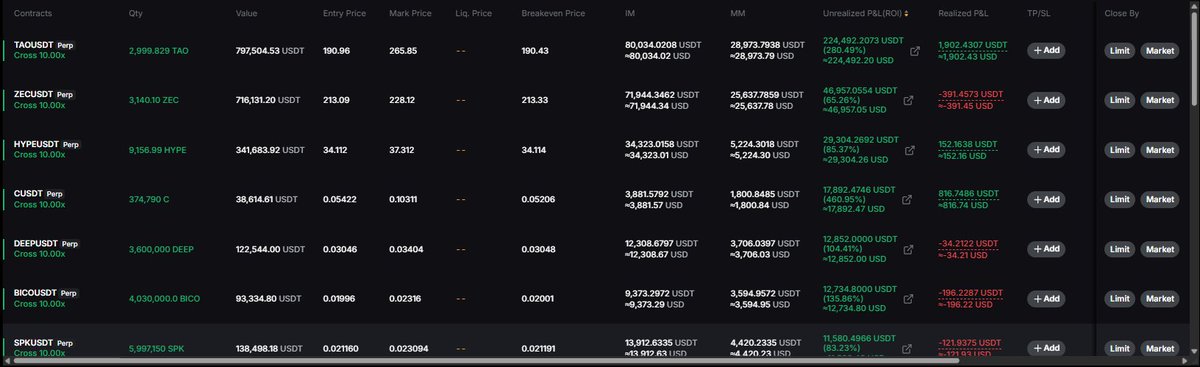Open share icon for BICOUSDT unrealized P&L
The width and height of the screenshot is (1200, 367).
click(x=907, y=299)
